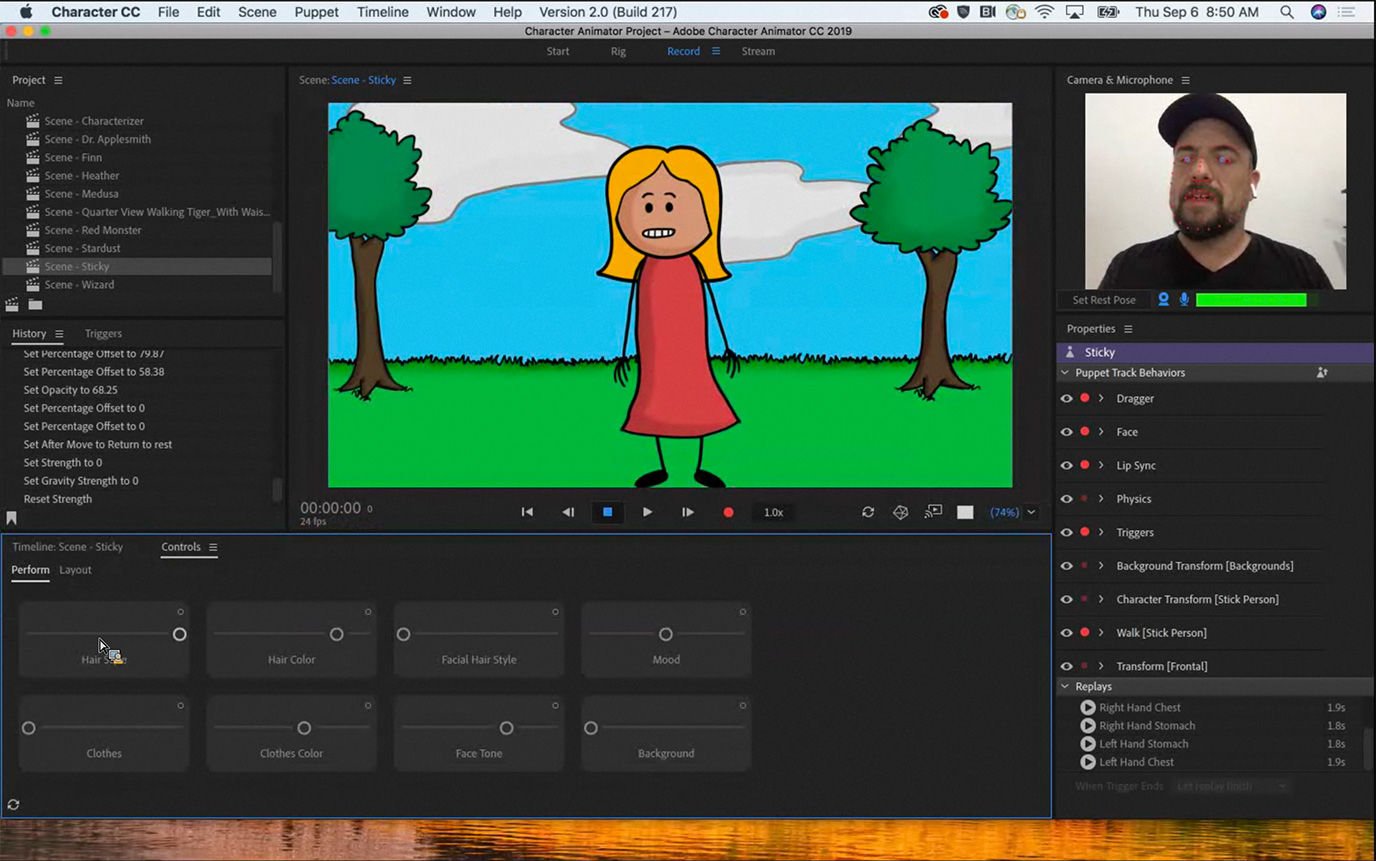Toggle the microphone input icon
Screen dimensions: 1376x861
tap(1184, 299)
